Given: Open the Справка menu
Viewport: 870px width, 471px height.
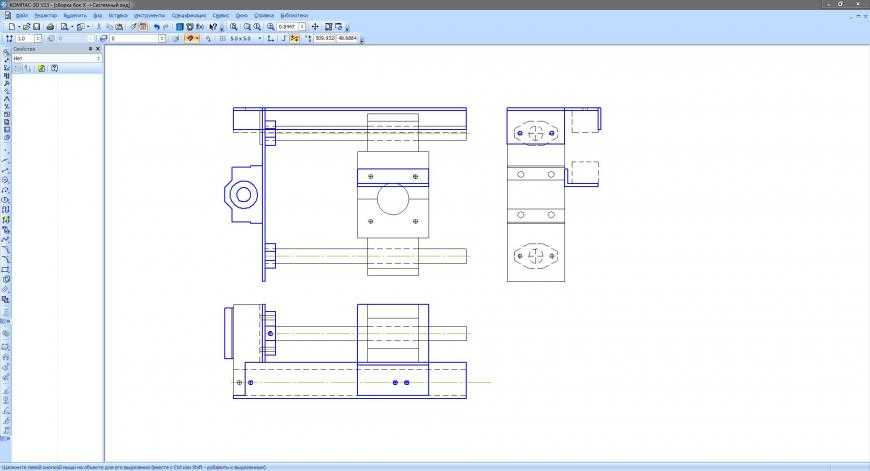Looking at the screenshot, I should 264,16.
